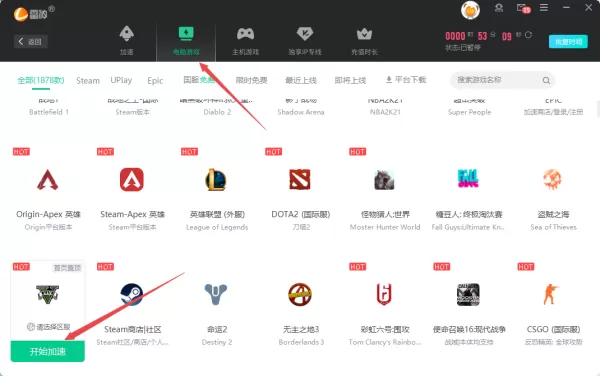Click the search magnifier icon

[546, 80]
